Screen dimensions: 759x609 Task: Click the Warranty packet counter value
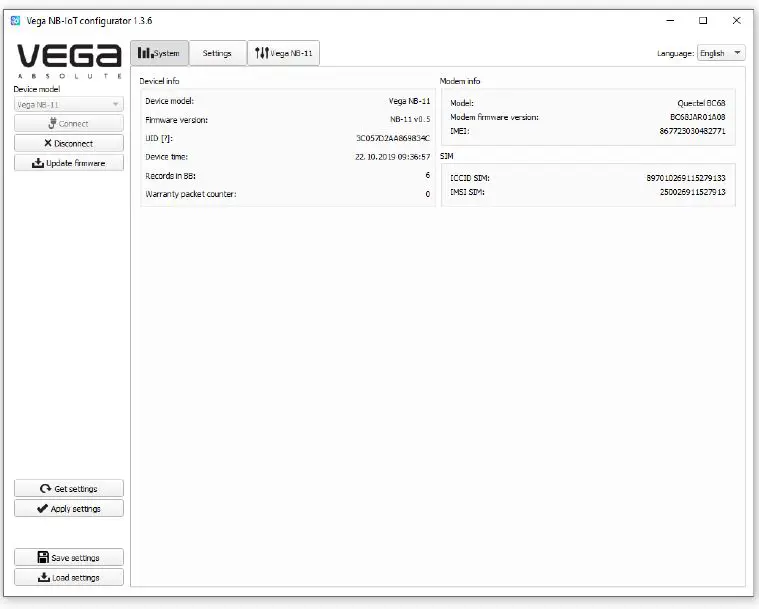[427, 194]
